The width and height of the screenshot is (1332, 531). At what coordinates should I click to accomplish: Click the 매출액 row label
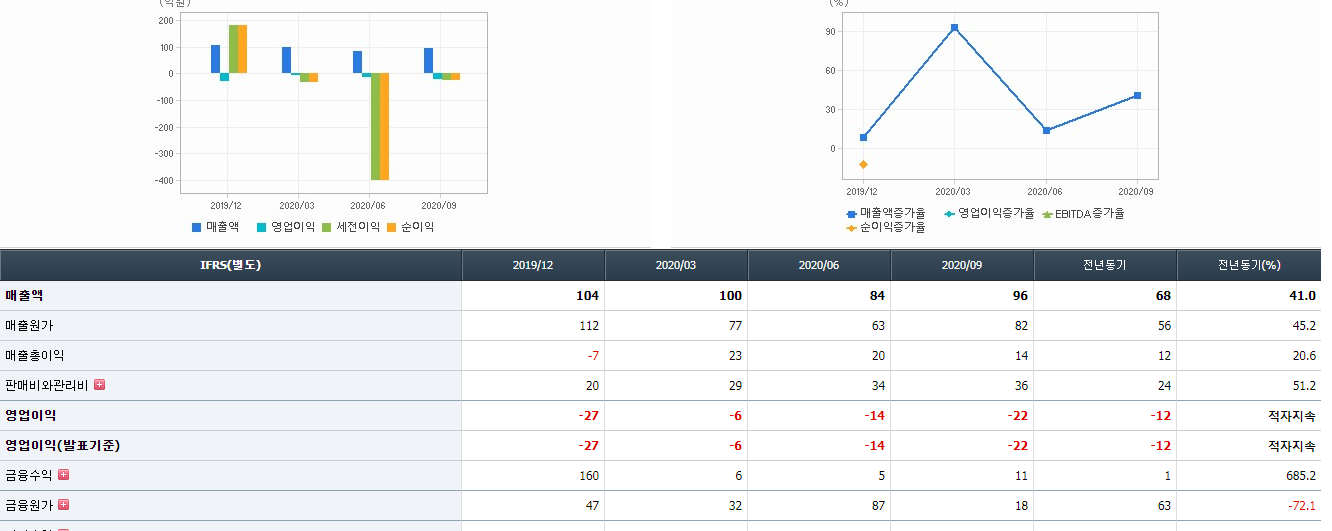25,296
